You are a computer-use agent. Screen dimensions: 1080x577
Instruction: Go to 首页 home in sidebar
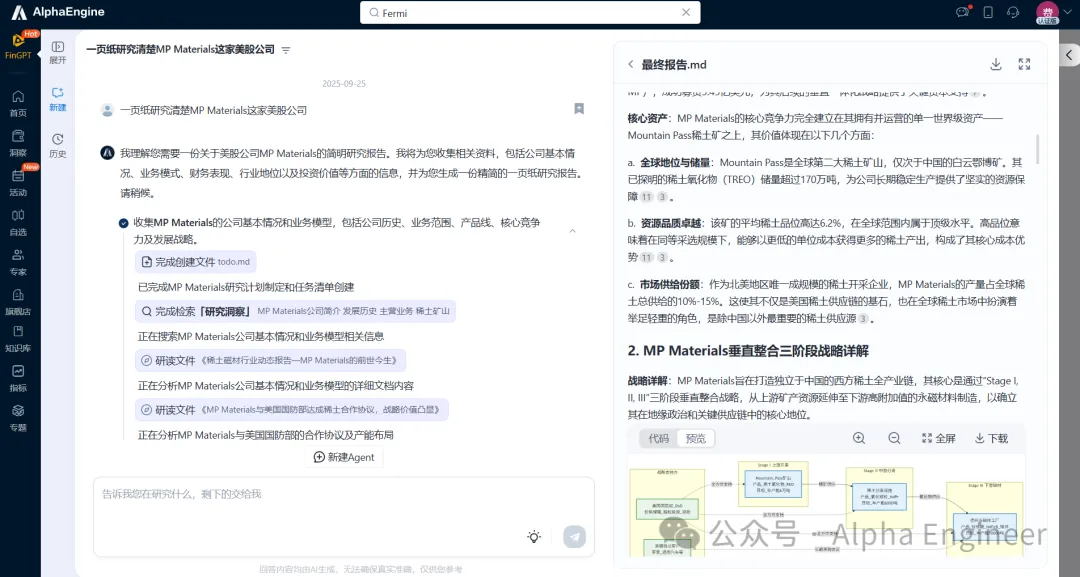click(18, 102)
